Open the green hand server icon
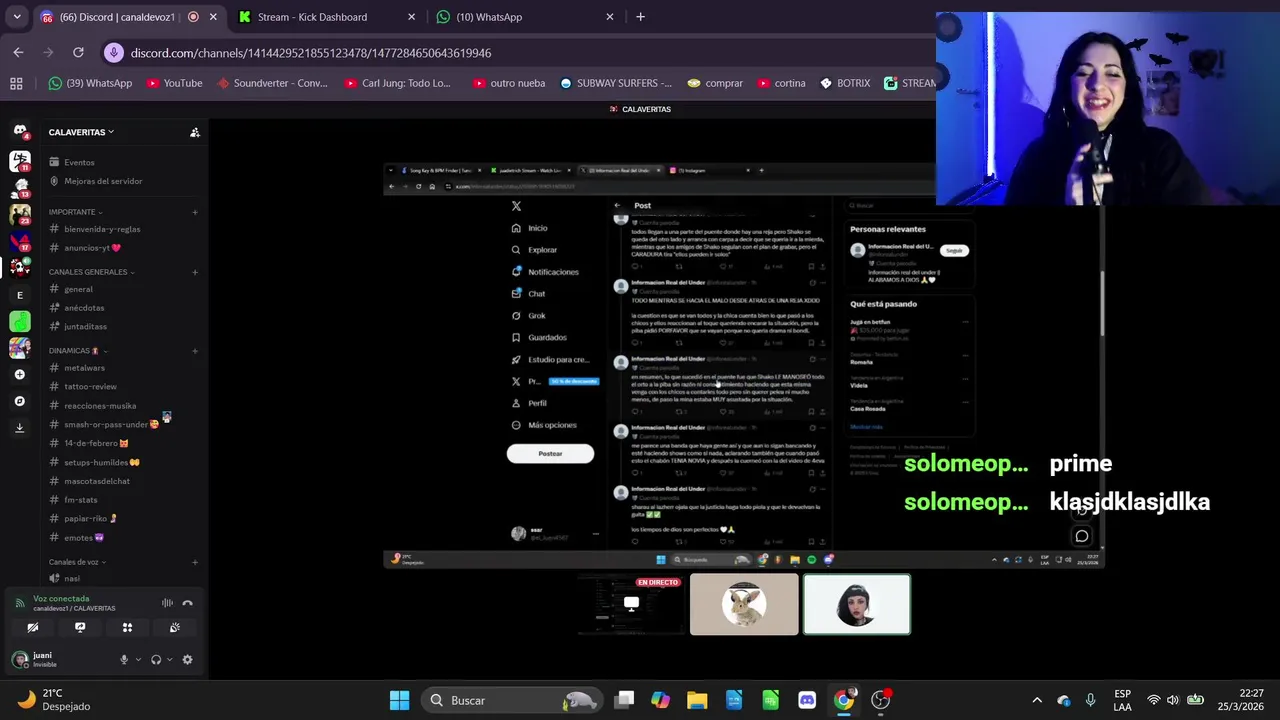This screenshot has height=720, width=1280. click(x=19, y=321)
